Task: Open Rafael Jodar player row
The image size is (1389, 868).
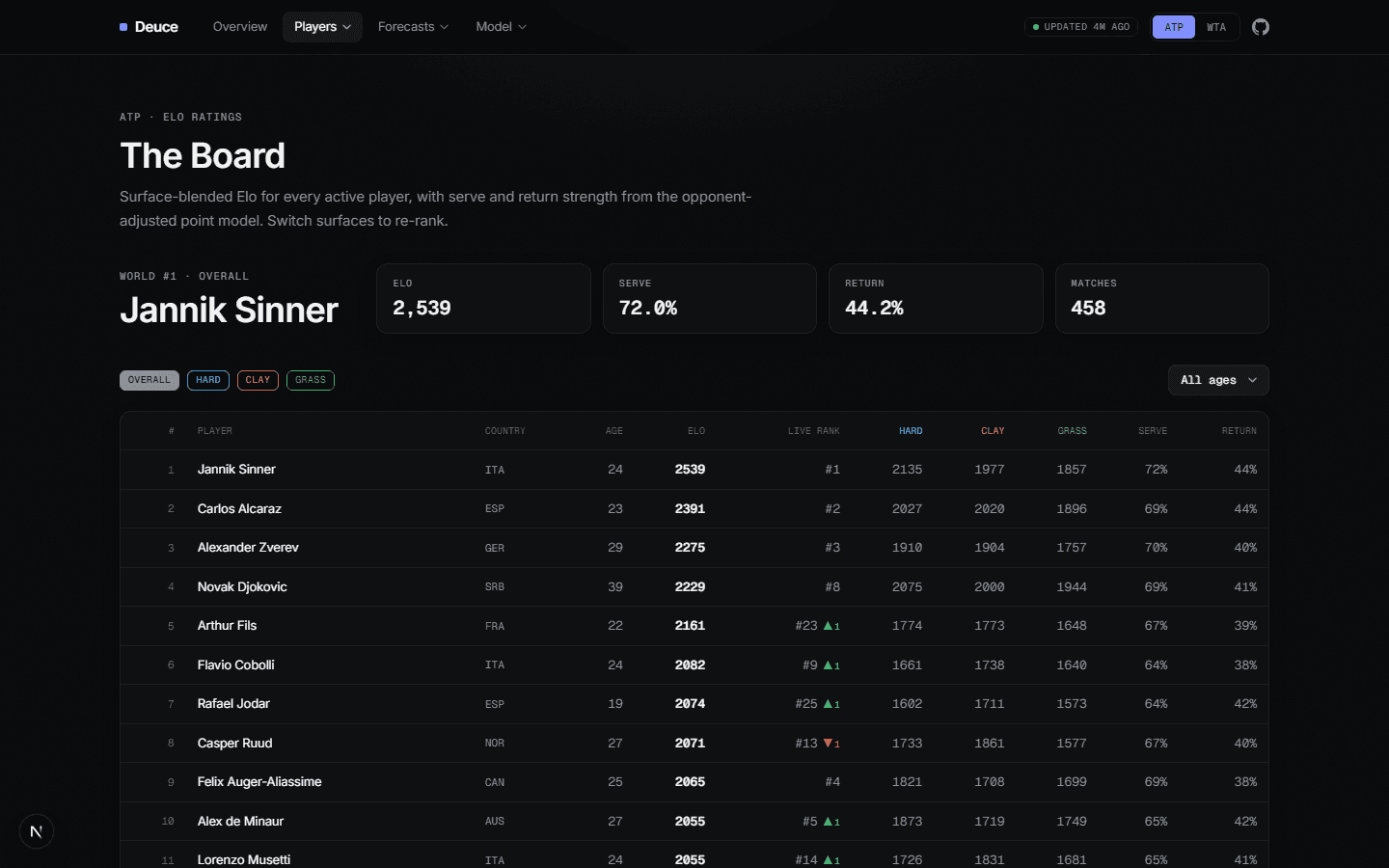Action: (x=694, y=704)
